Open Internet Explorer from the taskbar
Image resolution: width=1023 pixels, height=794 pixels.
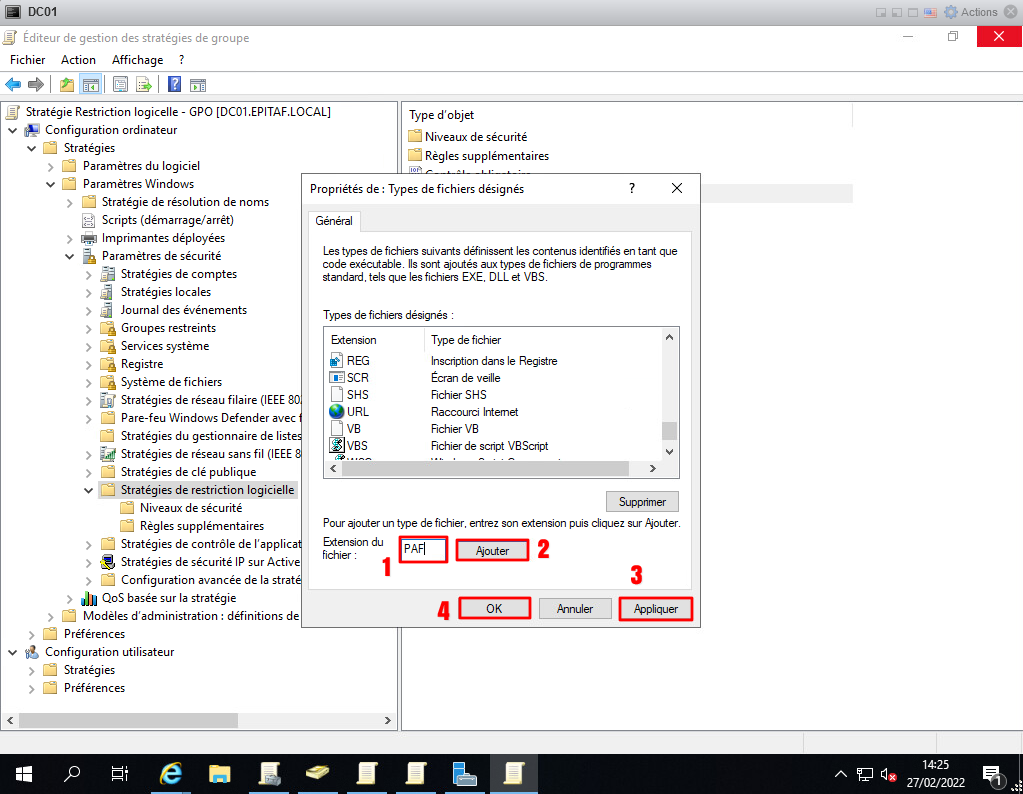pos(172,773)
